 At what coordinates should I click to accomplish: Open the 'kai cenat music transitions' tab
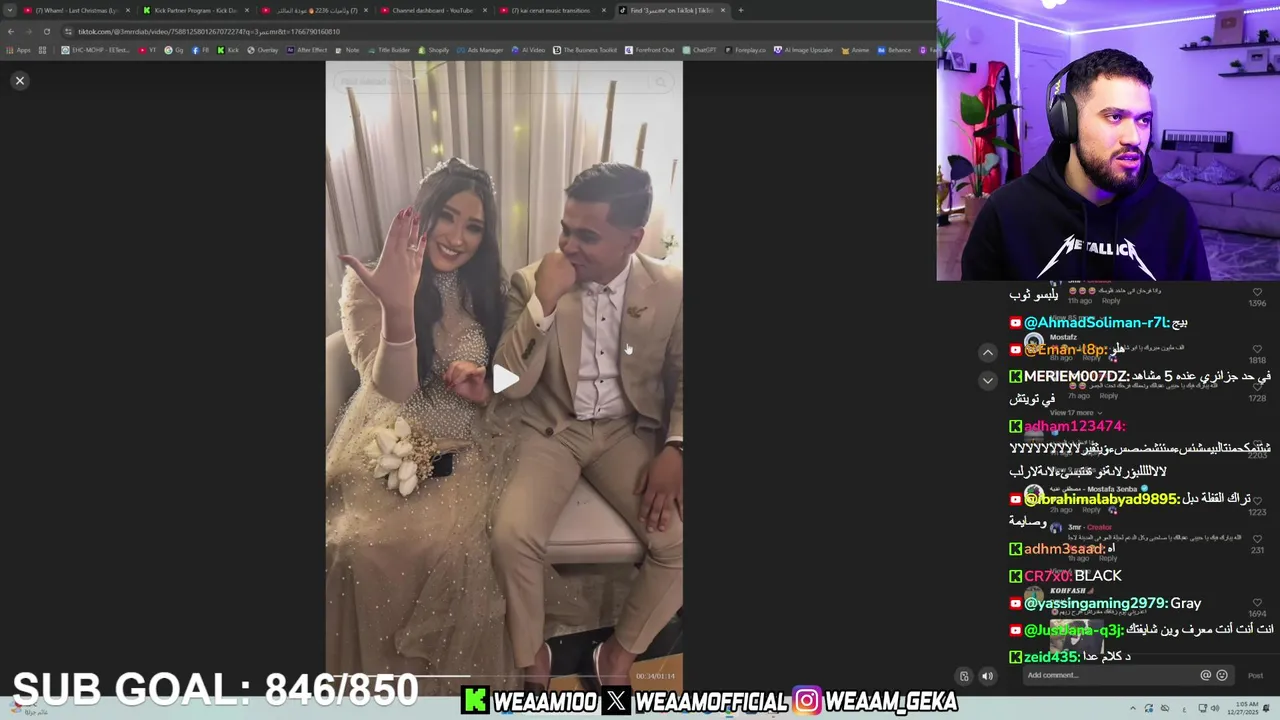coord(552,10)
